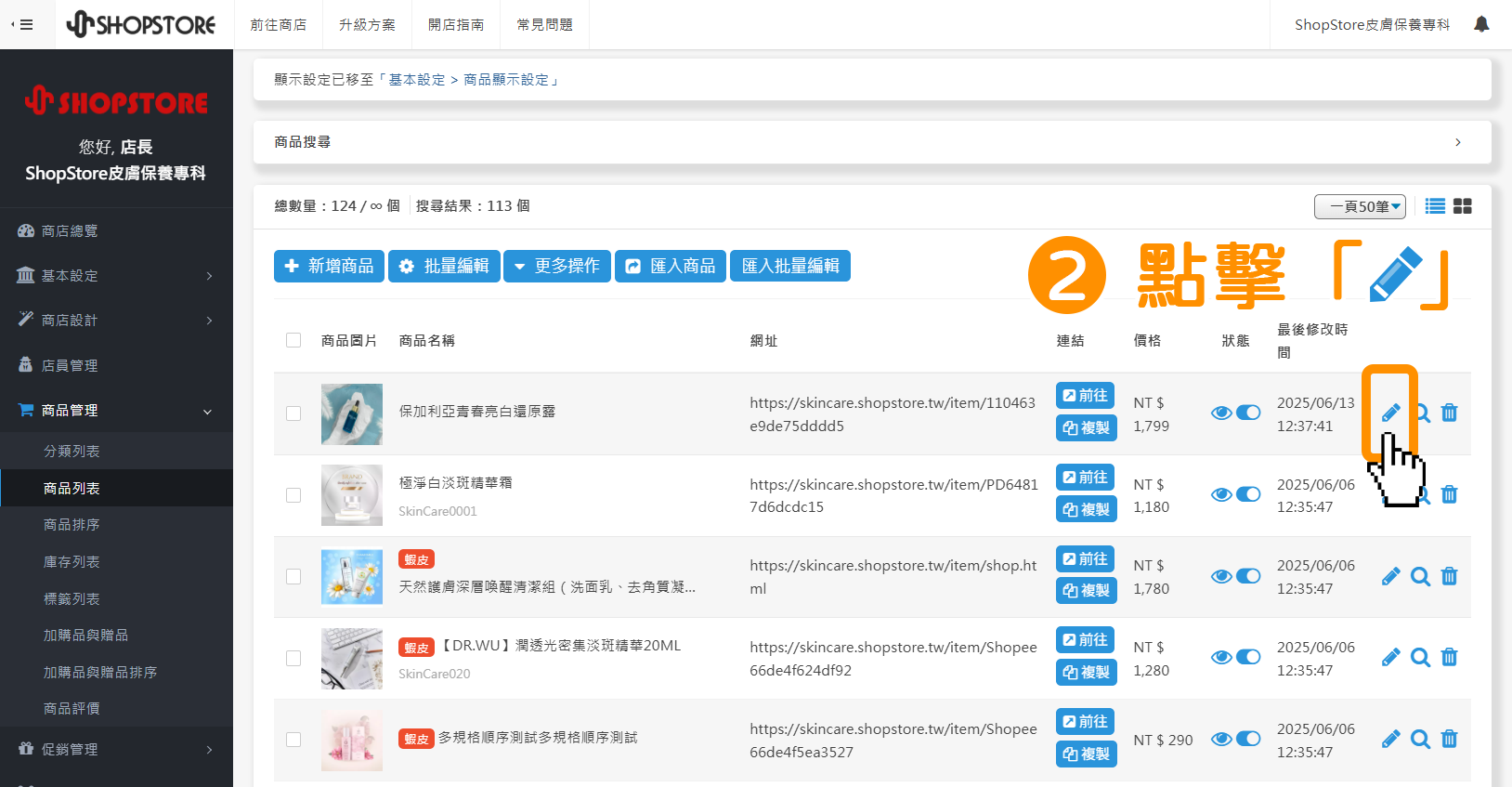The width and height of the screenshot is (1512, 787).
Task: Click the 新增商品 button
Action: [x=329, y=266]
